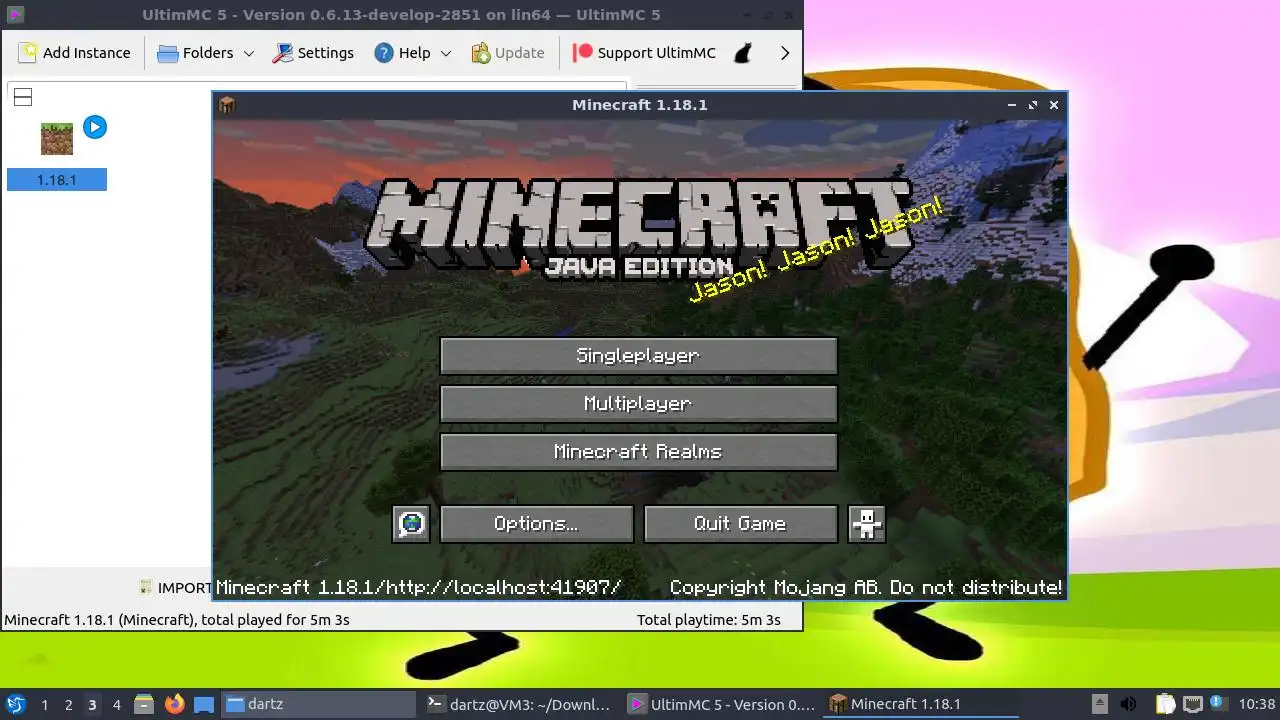This screenshot has height=720, width=1280.
Task: Switch to workspace 4
Action: [116, 705]
